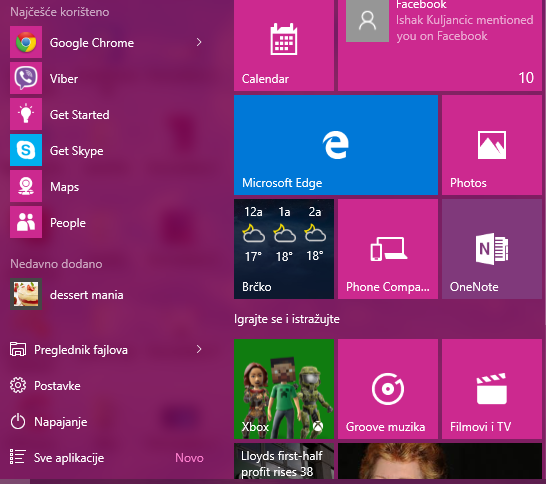This screenshot has width=546, height=484.
Task: Open the Filmovi i TV tile
Action: click(x=492, y=389)
